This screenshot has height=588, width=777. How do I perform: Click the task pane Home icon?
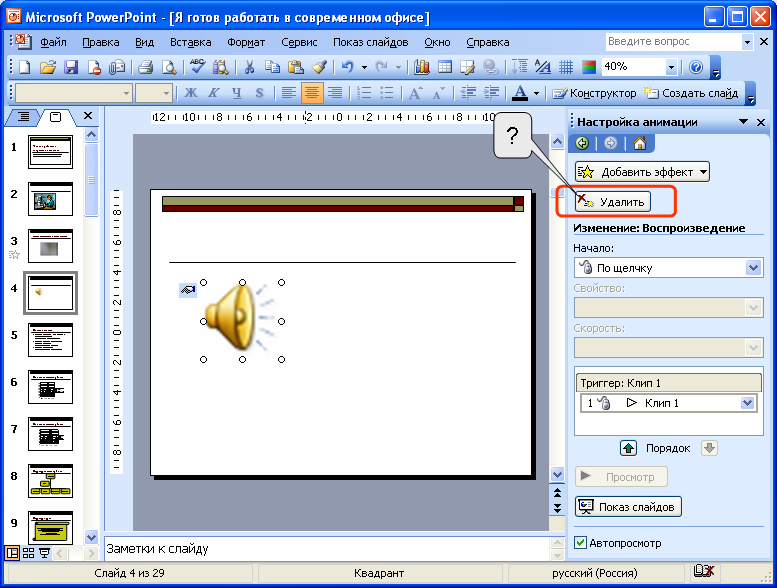click(640, 144)
